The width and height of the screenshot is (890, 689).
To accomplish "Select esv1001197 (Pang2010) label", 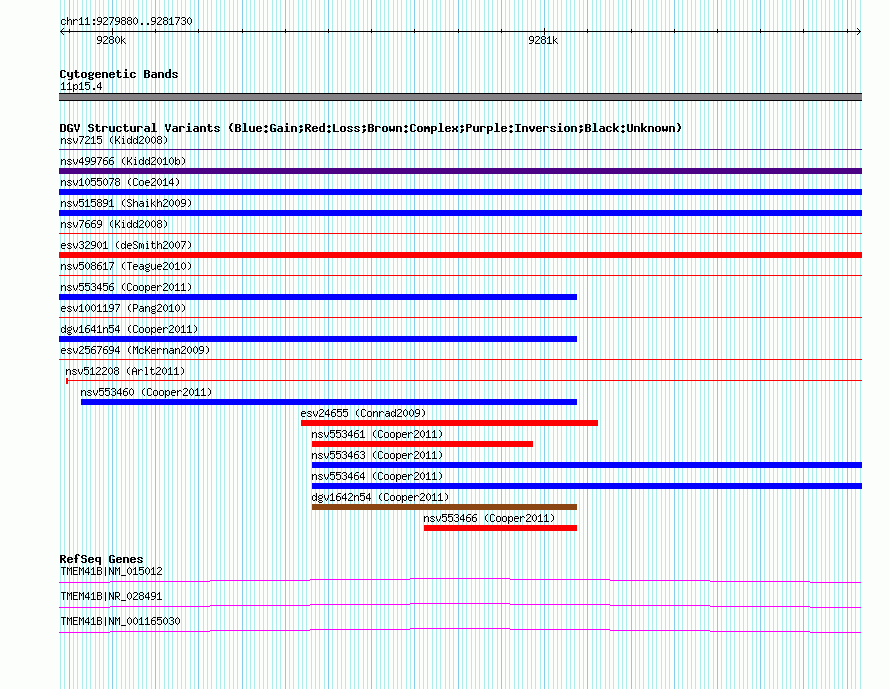I will pyautogui.click(x=123, y=308).
